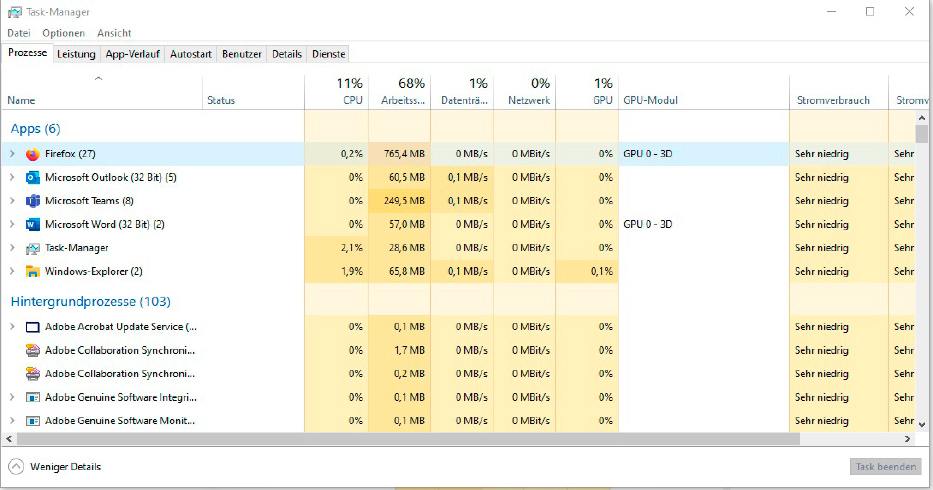Click the Firefox icon in the process list
The image size is (933, 490).
pos(33,154)
